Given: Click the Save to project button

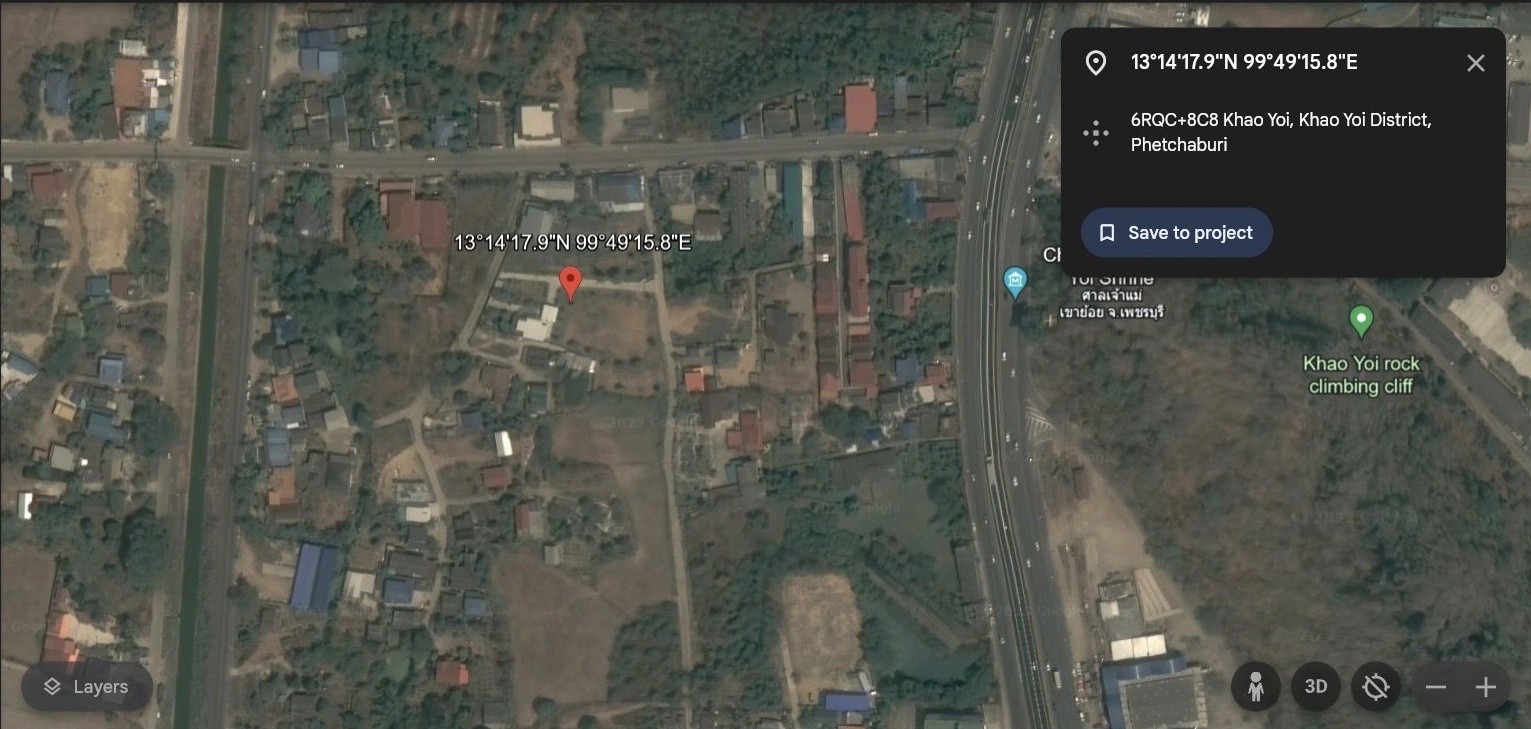Looking at the screenshot, I should 1176,233.
